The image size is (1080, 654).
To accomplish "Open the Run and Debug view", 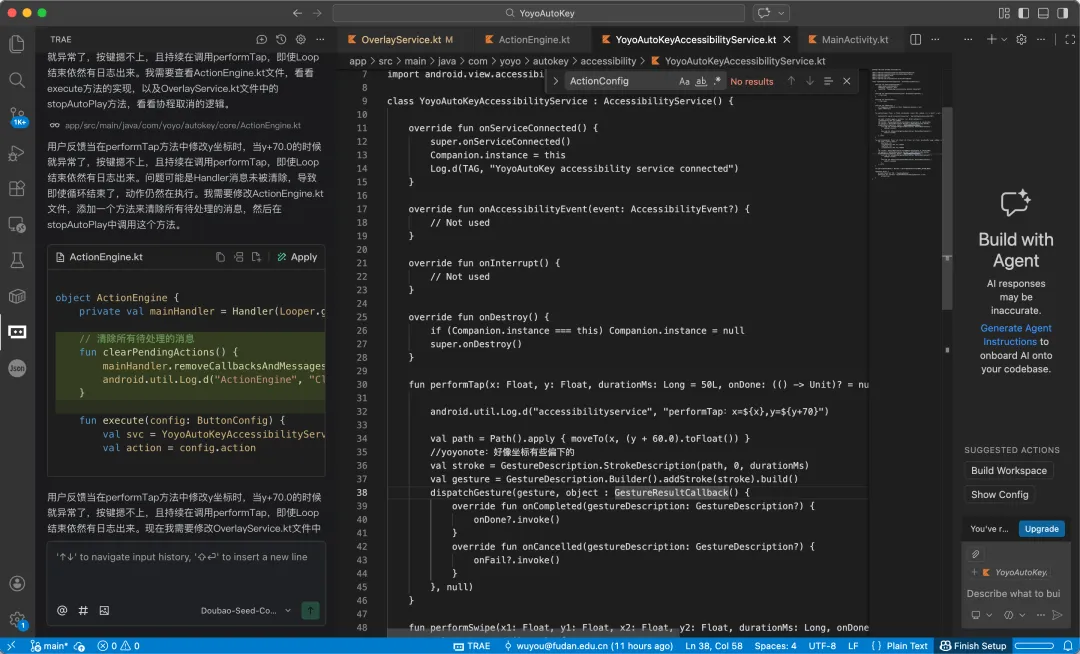I will (17, 152).
